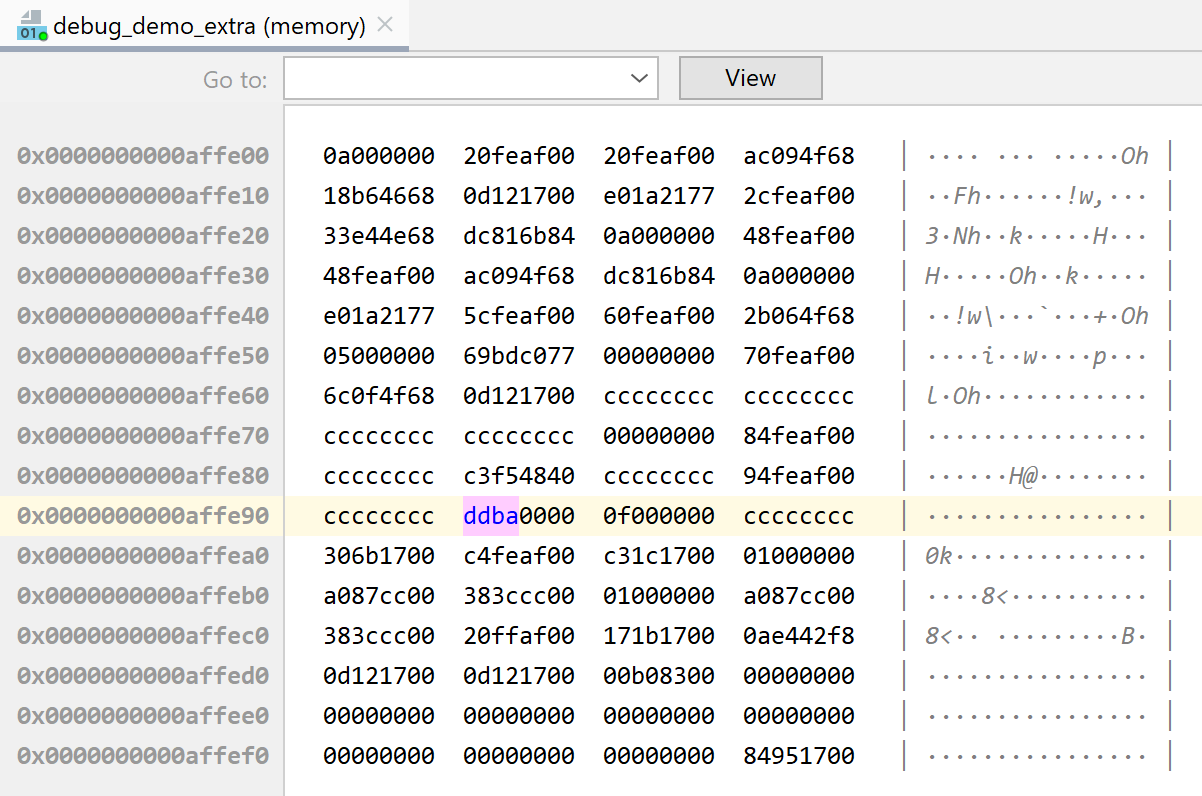This screenshot has width=1202, height=796.
Task: Click hex value 5cfeaf00
Action: [519, 316]
